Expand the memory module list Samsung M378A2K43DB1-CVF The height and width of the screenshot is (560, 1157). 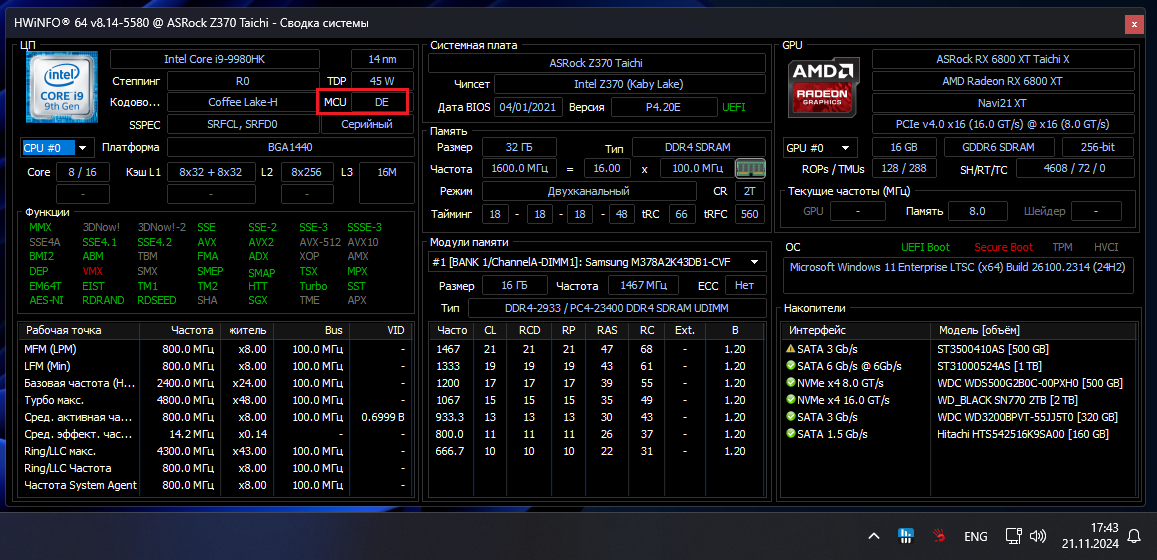coord(597,261)
